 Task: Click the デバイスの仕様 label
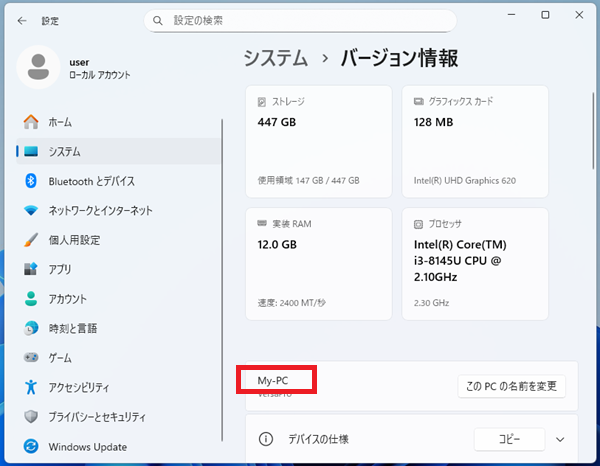pyautogui.click(x=318, y=439)
